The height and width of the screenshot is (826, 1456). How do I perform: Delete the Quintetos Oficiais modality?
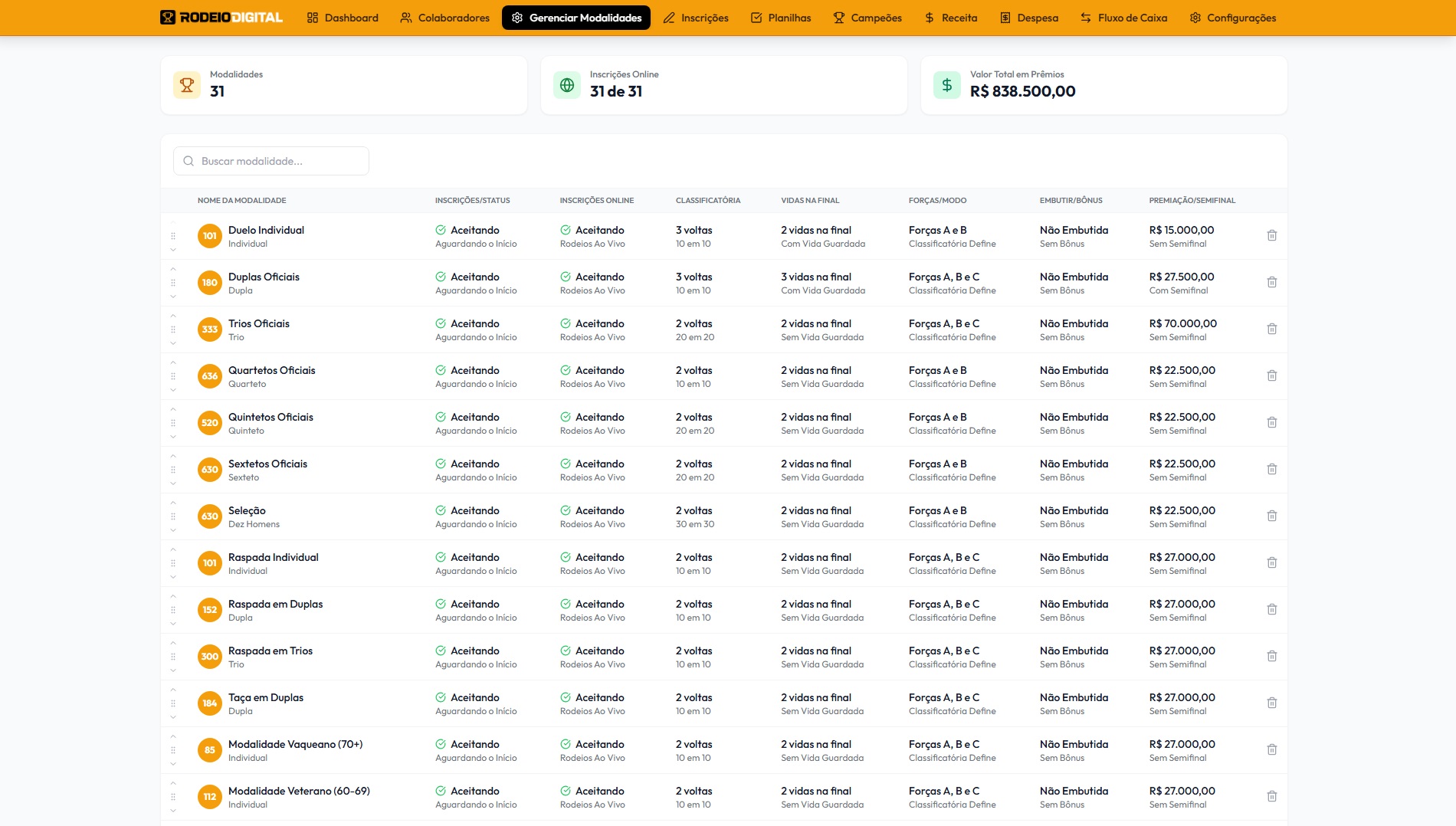click(1271, 422)
